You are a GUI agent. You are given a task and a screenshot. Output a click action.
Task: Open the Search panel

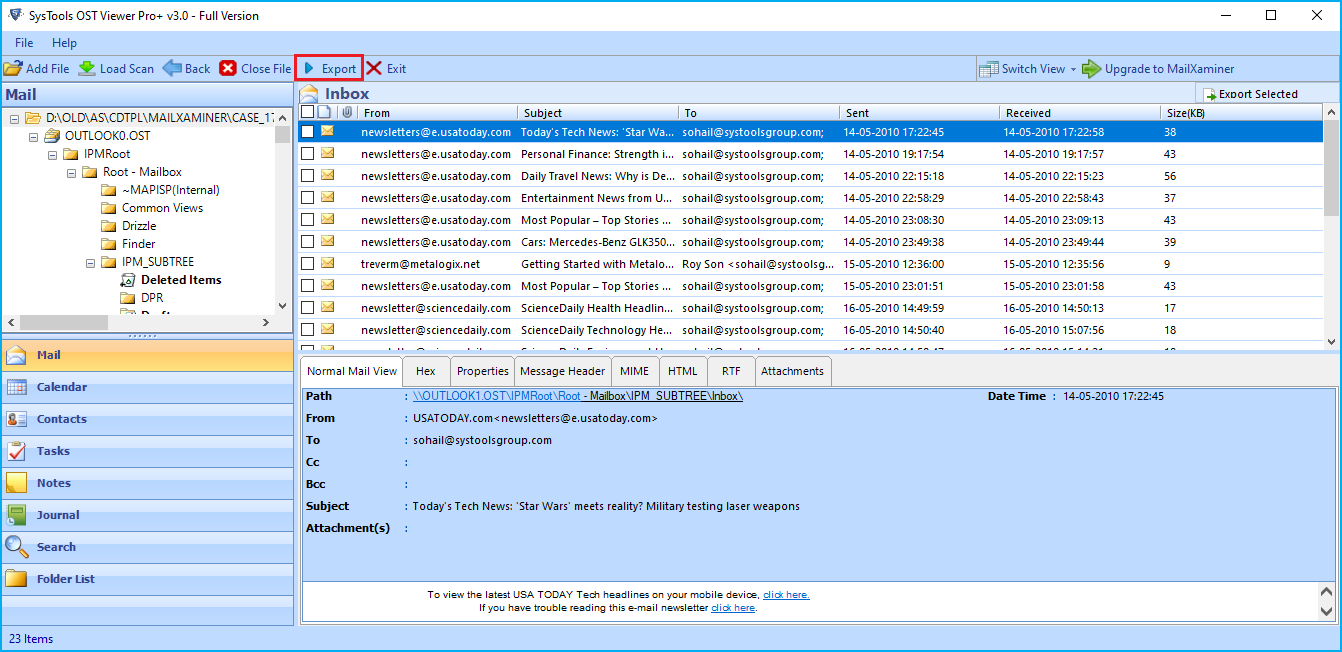pos(57,547)
